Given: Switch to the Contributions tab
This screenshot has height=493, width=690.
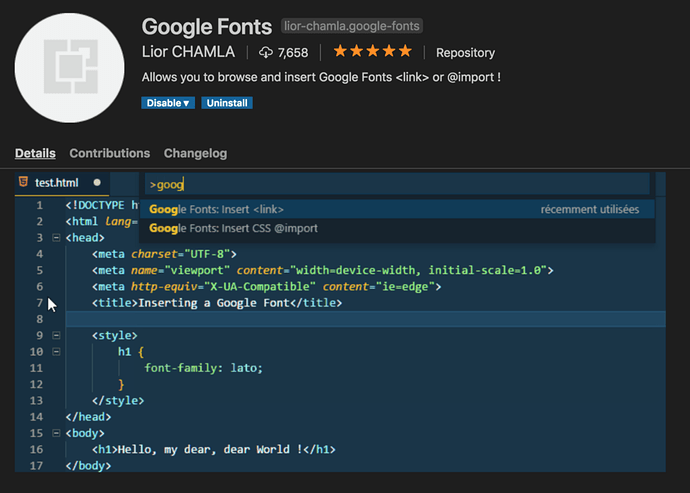Looking at the screenshot, I should pos(110,153).
